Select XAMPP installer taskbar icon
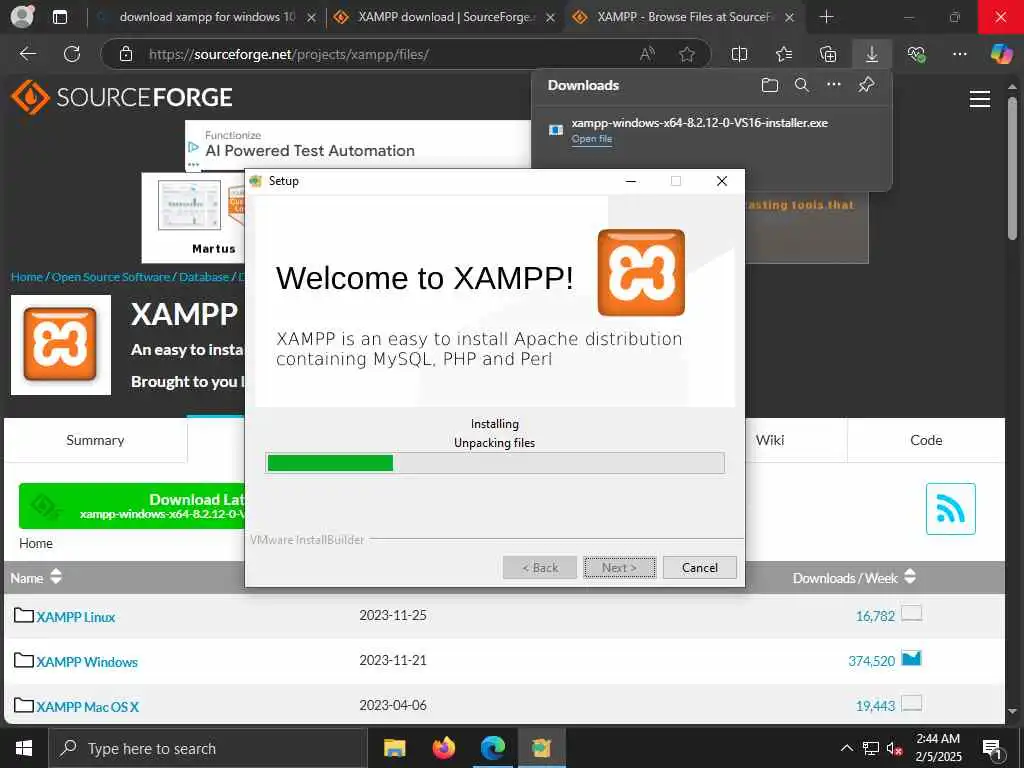This screenshot has width=1024, height=768. (x=541, y=748)
